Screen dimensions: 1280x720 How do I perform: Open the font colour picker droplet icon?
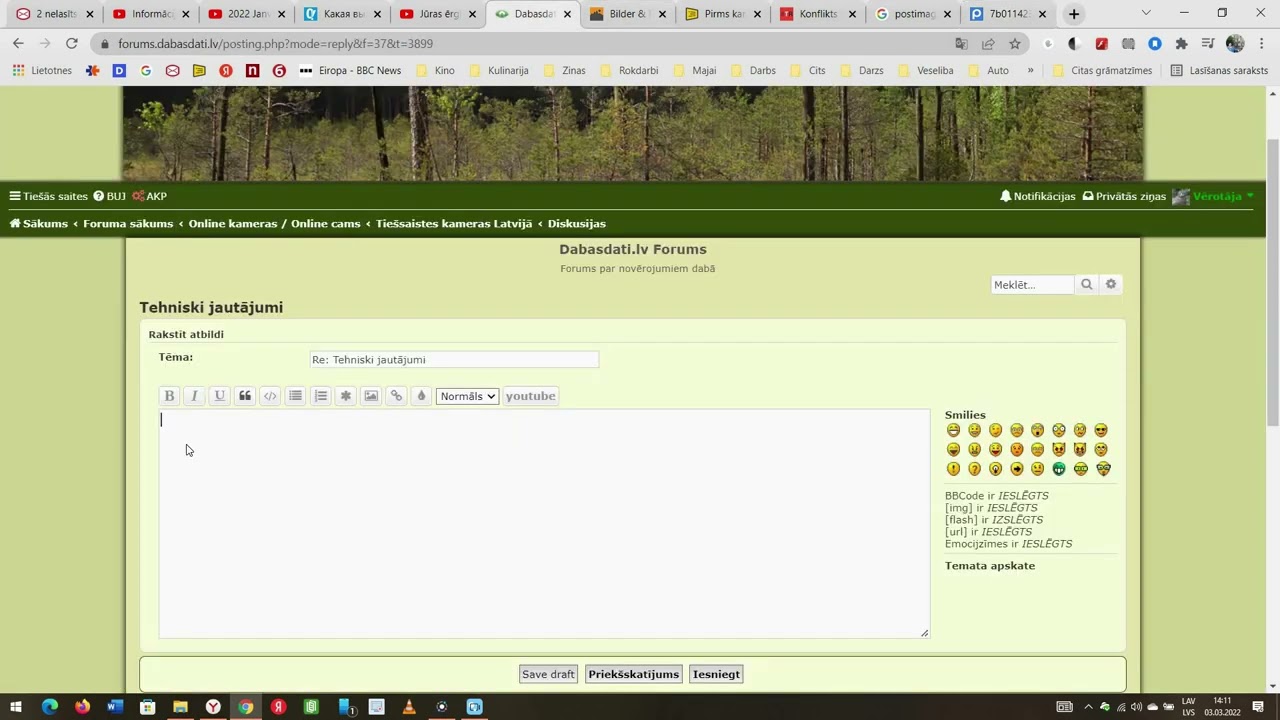[x=421, y=396]
